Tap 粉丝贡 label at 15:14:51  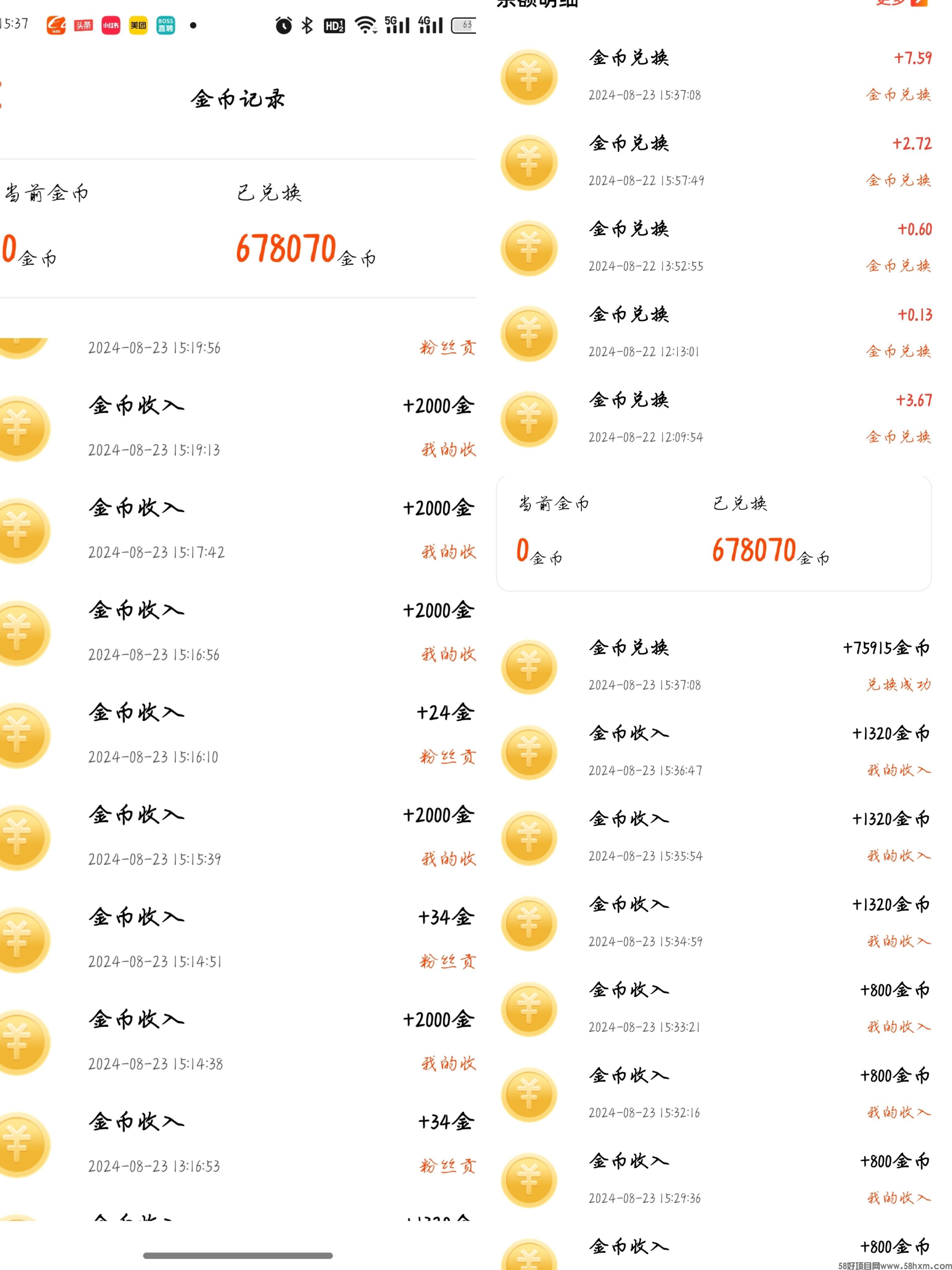tap(447, 962)
